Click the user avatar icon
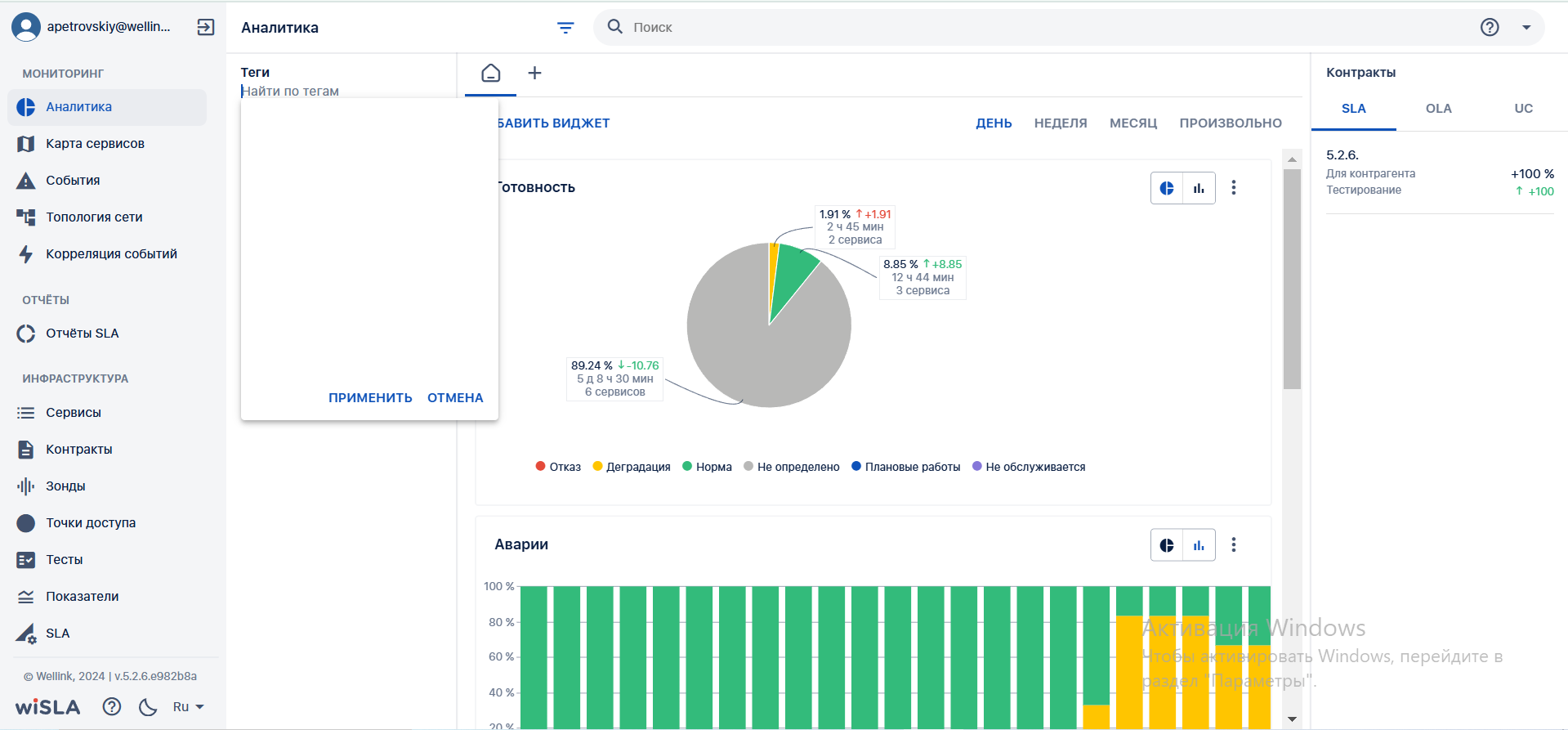 point(26,27)
